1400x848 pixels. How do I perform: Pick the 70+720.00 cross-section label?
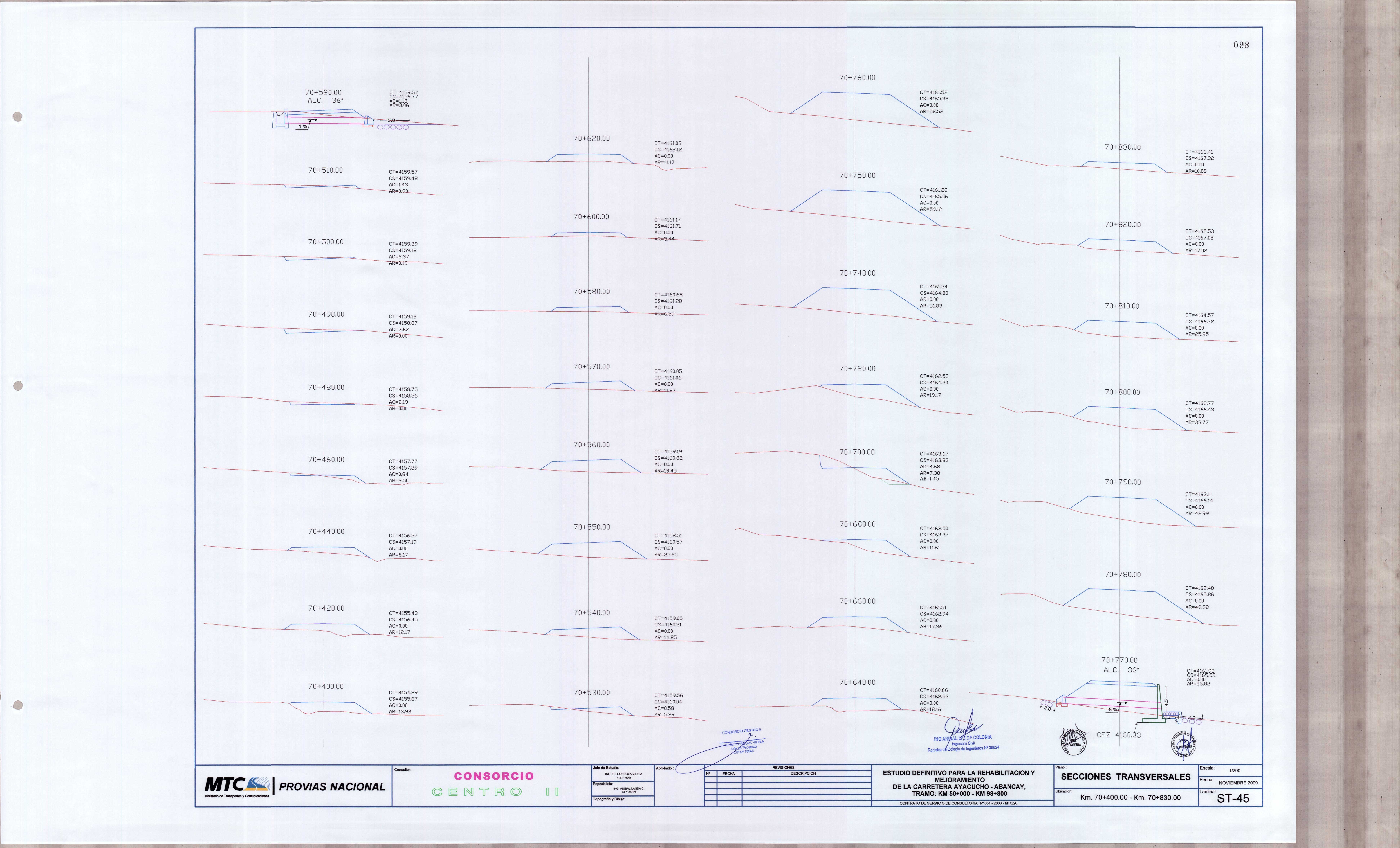tap(857, 369)
